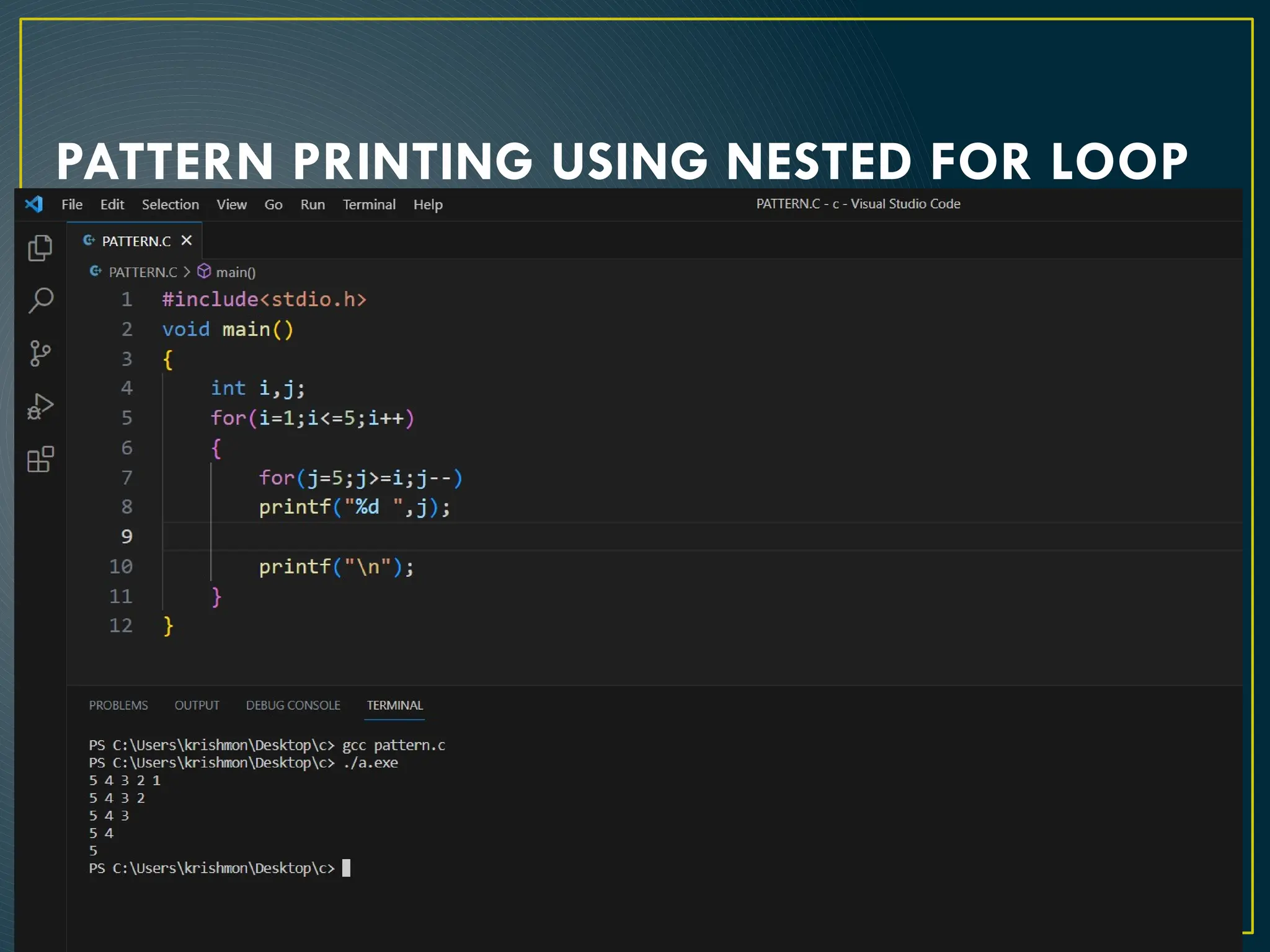This screenshot has height=952, width=1270.
Task: Open Source Control view icon
Action: coord(40,353)
